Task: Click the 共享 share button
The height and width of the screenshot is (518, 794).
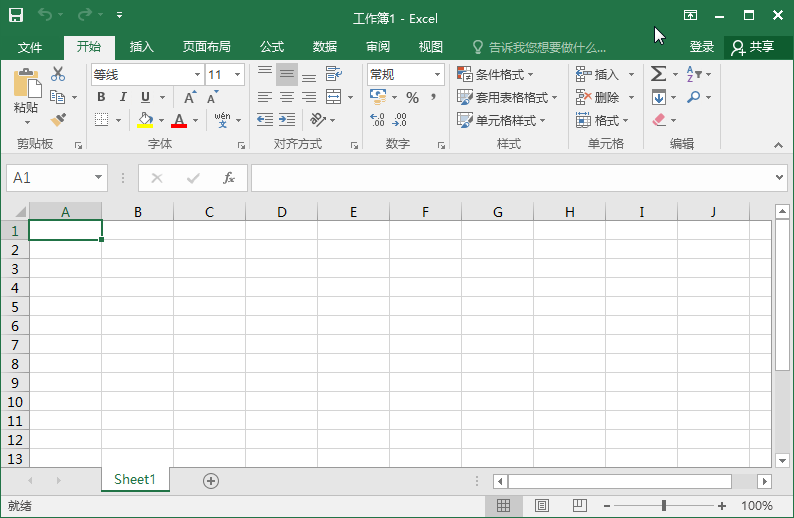Action: click(x=752, y=47)
